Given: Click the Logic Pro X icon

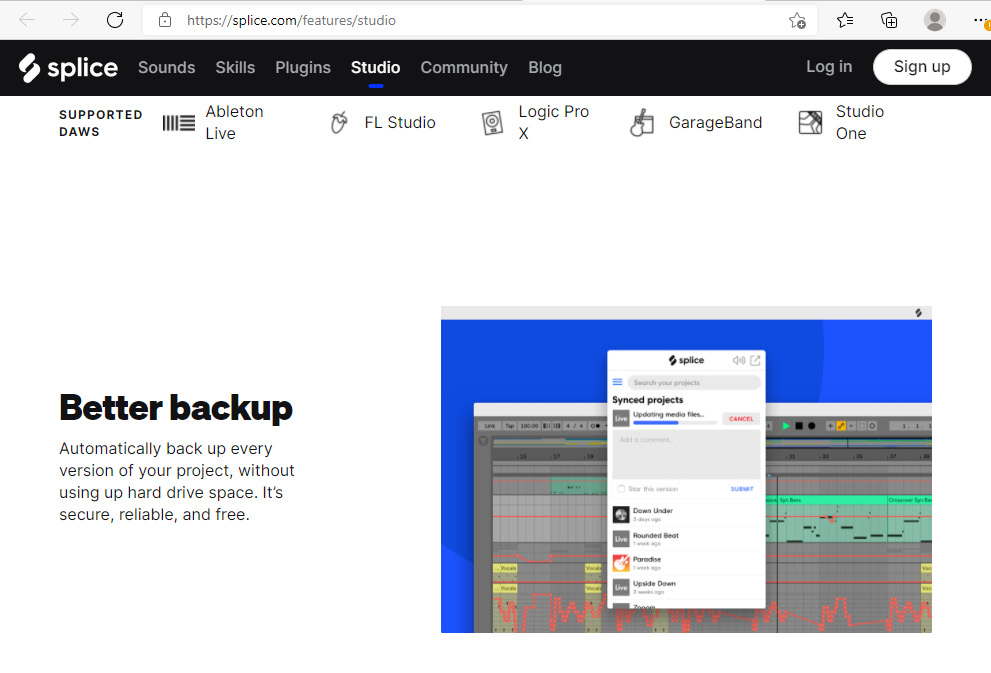Looking at the screenshot, I should (492, 123).
